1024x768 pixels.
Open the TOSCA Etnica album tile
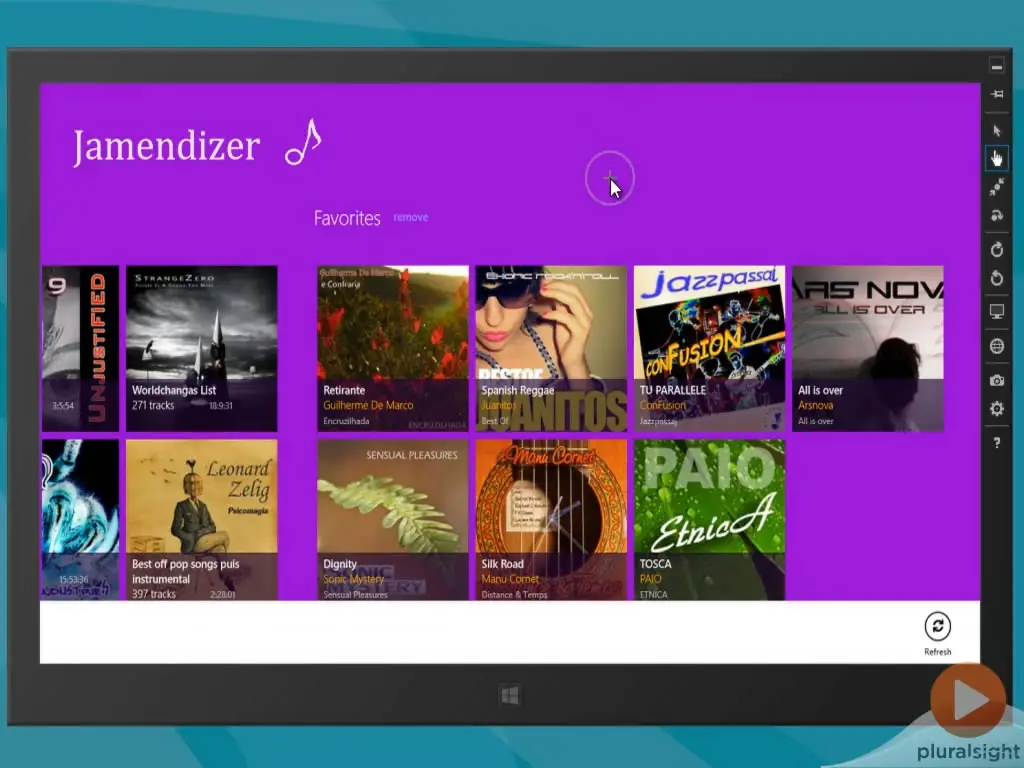point(709,519)
